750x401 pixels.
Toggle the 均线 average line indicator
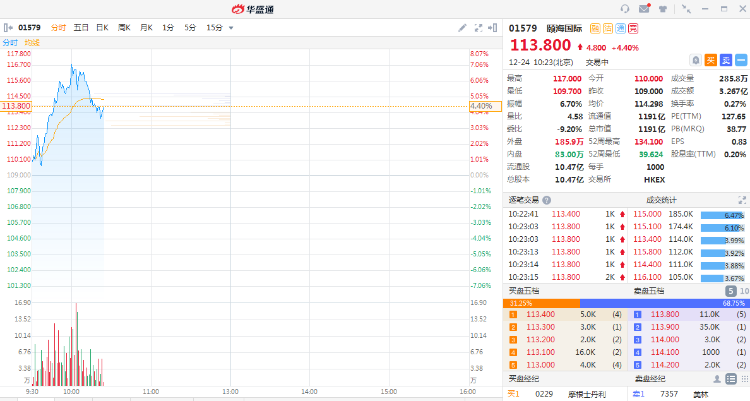32,43
